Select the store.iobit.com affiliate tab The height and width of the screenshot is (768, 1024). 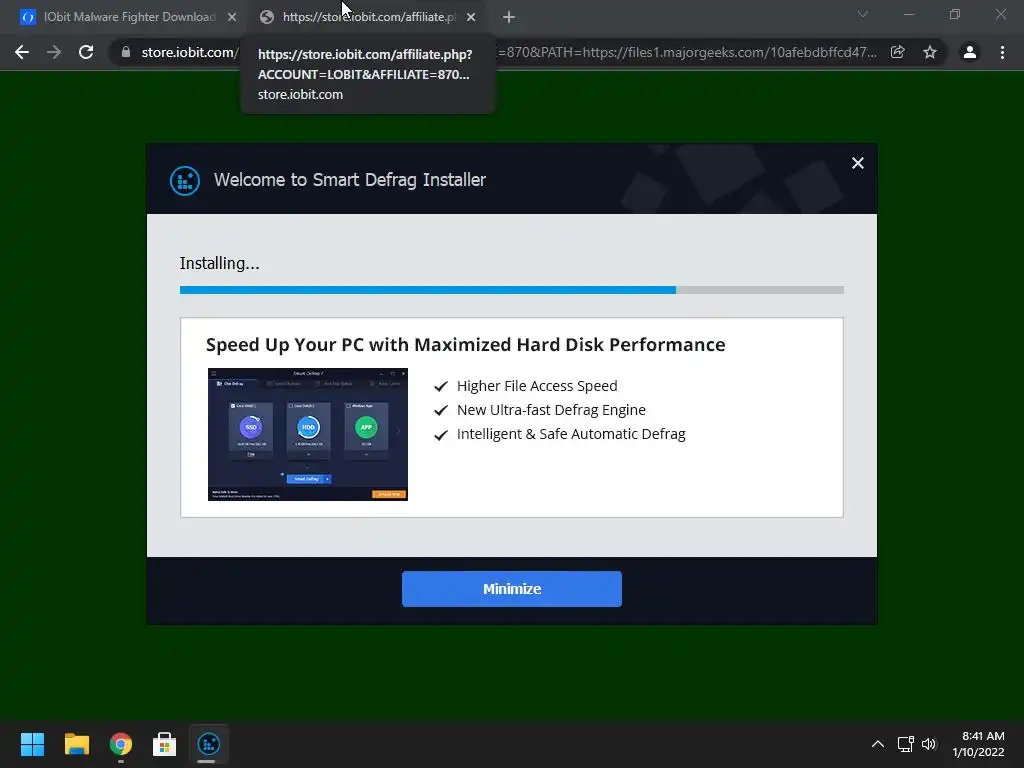click(369, 17)
